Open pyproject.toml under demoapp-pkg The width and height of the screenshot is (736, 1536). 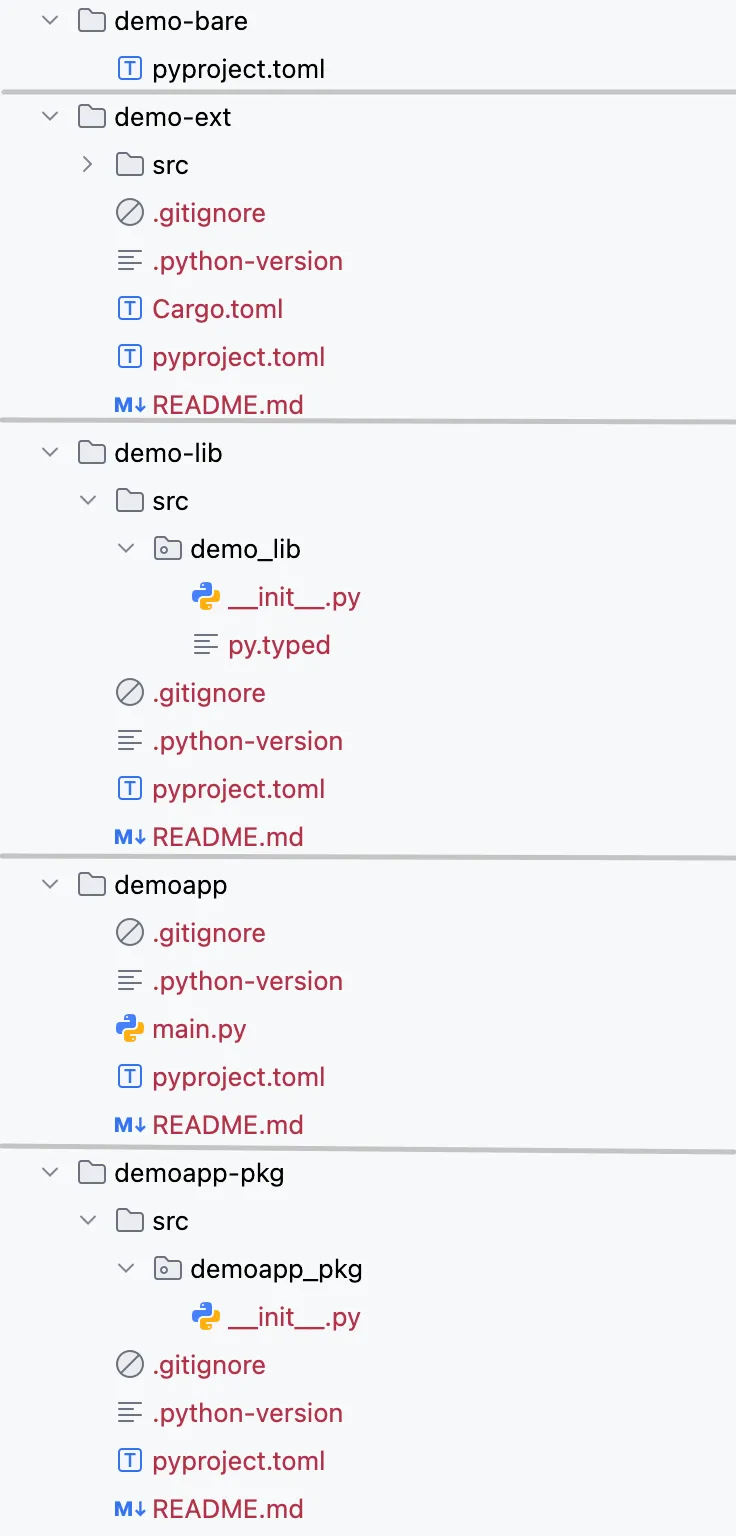point(238,1461)
